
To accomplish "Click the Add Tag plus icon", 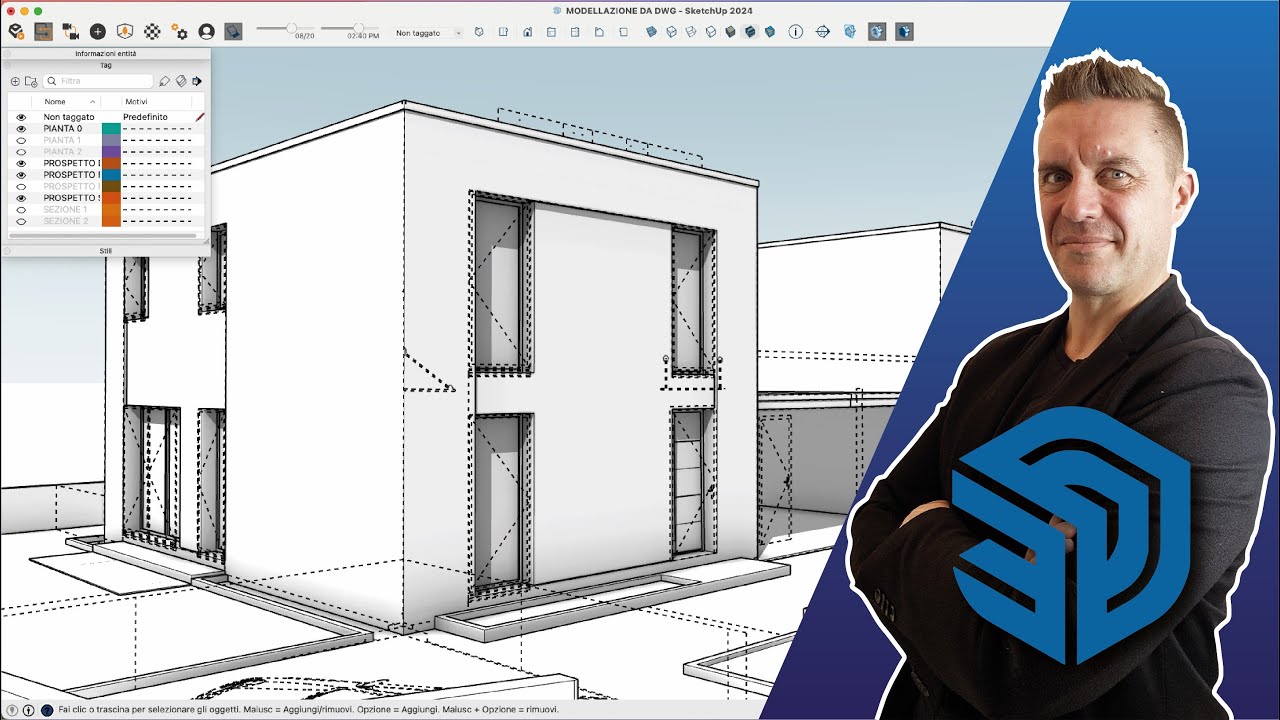I will (x=15, y=81).
